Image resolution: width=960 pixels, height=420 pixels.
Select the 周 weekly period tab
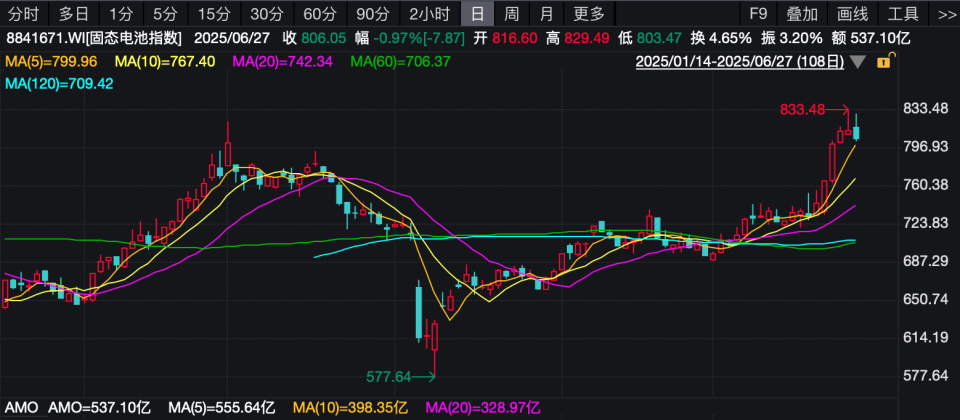(x=510, y=13)
